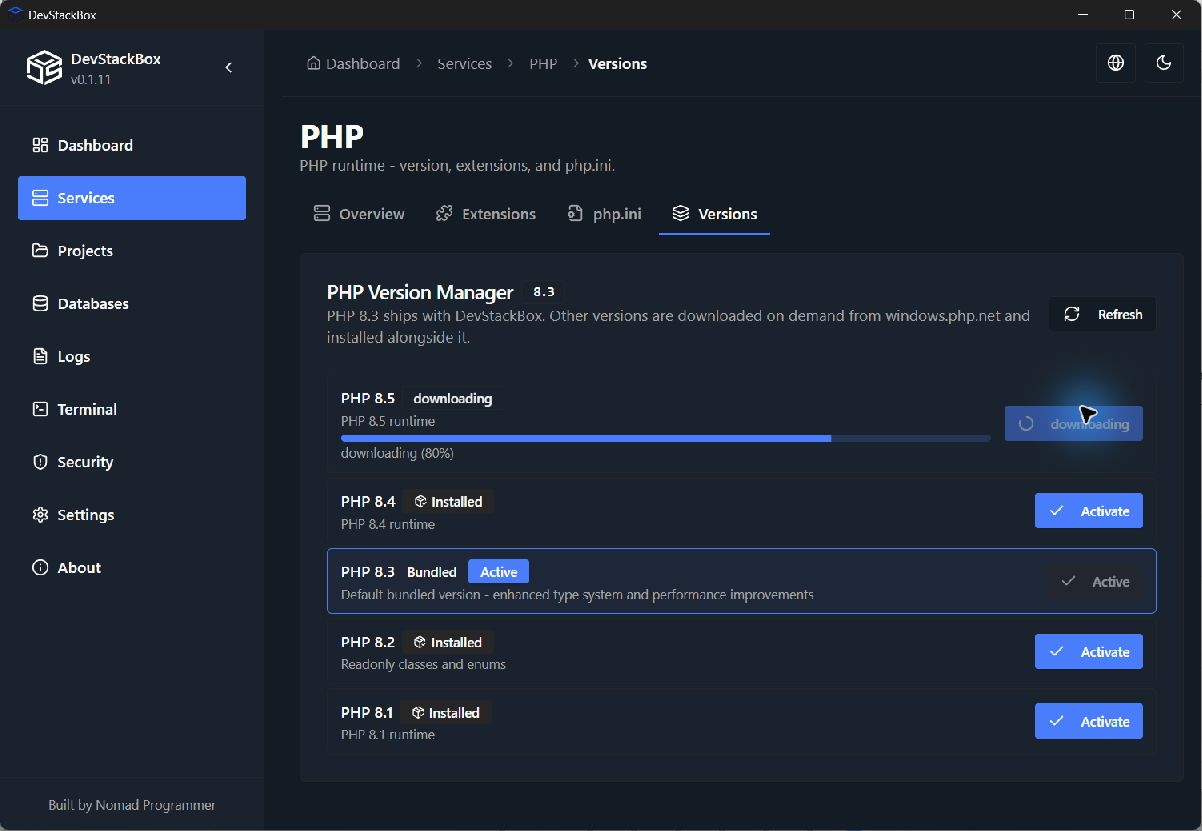Activate PHP 8.4

(1088, 511)
